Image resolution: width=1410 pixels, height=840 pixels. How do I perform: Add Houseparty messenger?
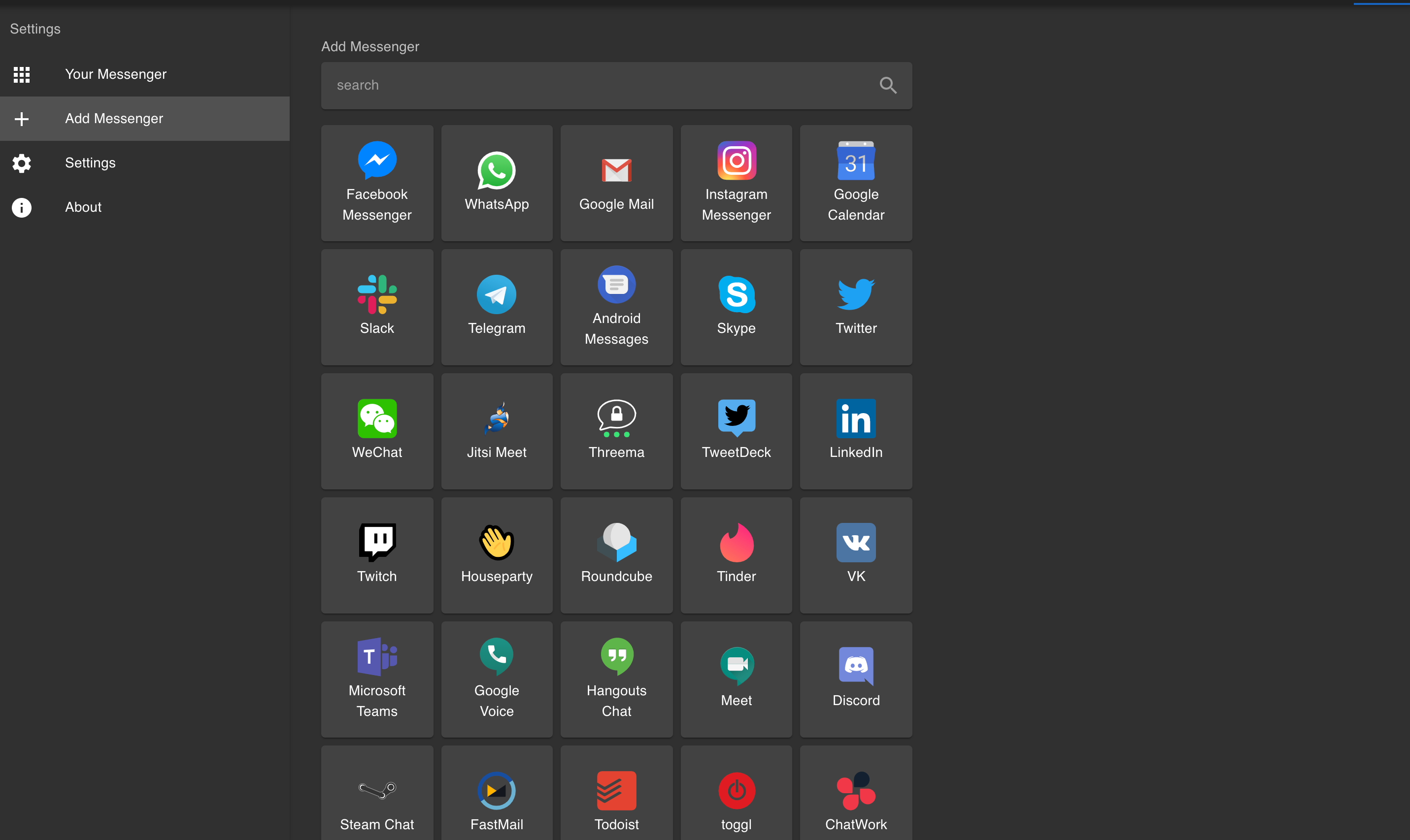coord(497,555)
